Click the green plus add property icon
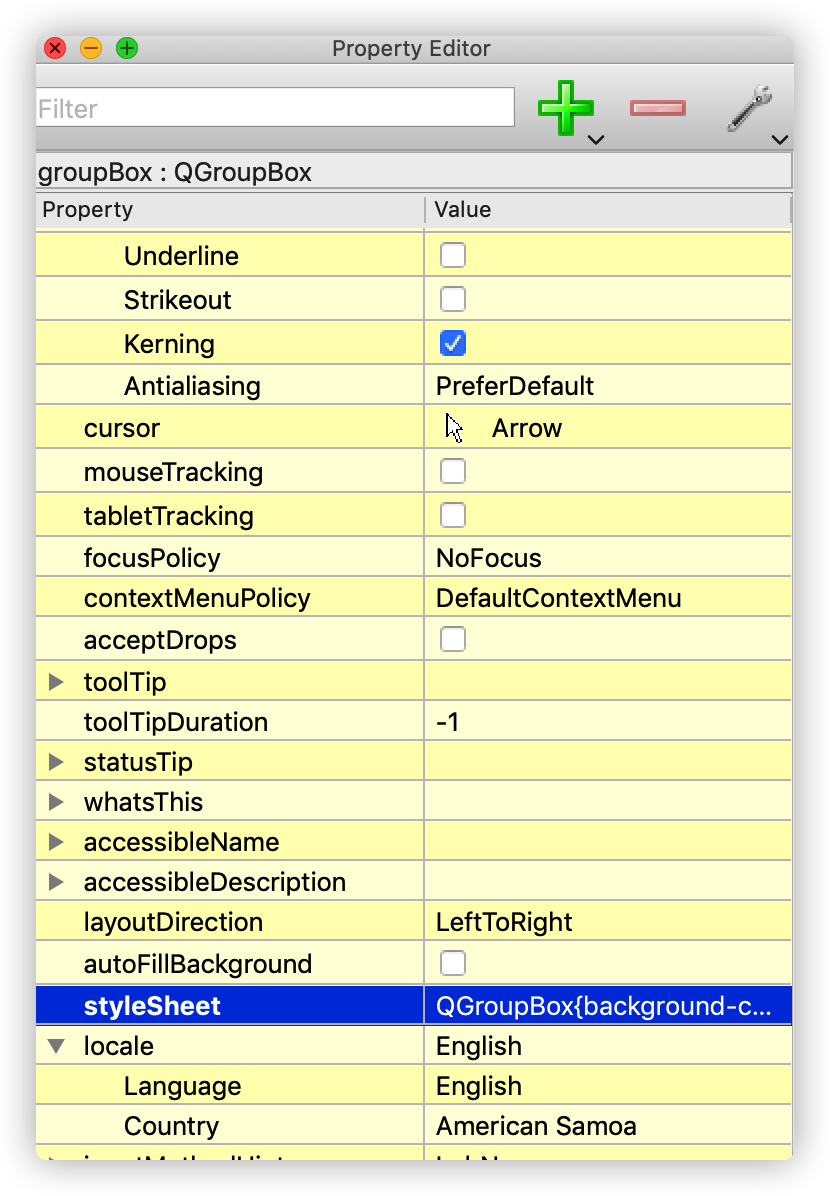The image size is (830, 1196). tap(564, 108)
